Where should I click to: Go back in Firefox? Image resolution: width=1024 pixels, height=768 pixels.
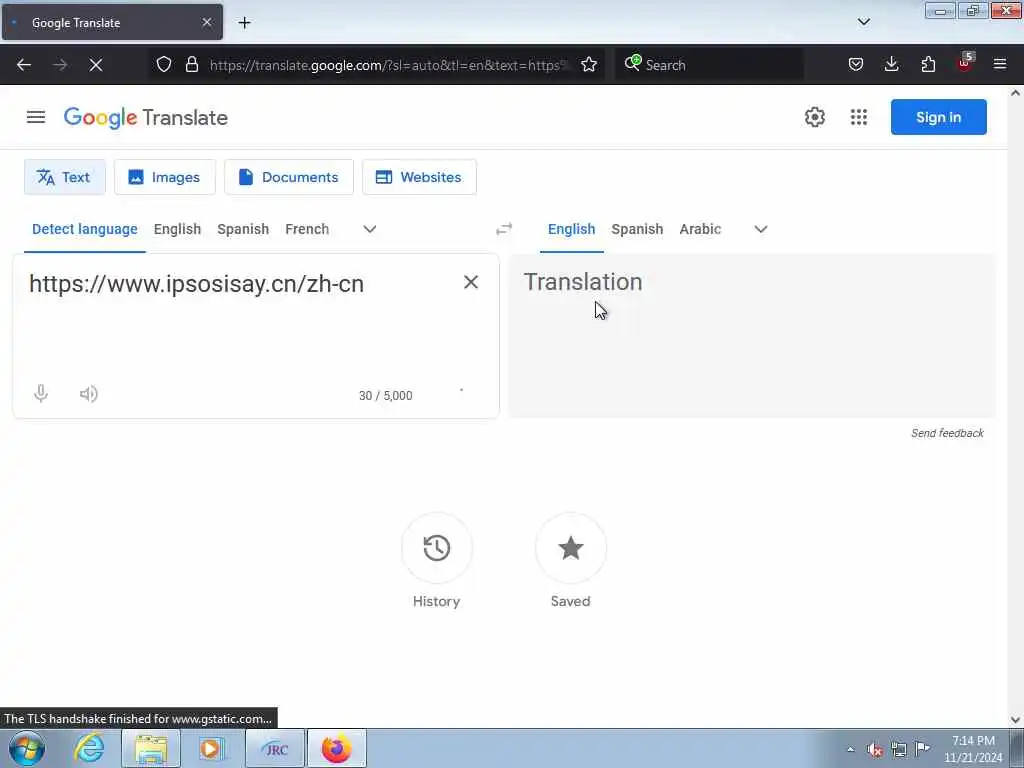click(24, 65)
